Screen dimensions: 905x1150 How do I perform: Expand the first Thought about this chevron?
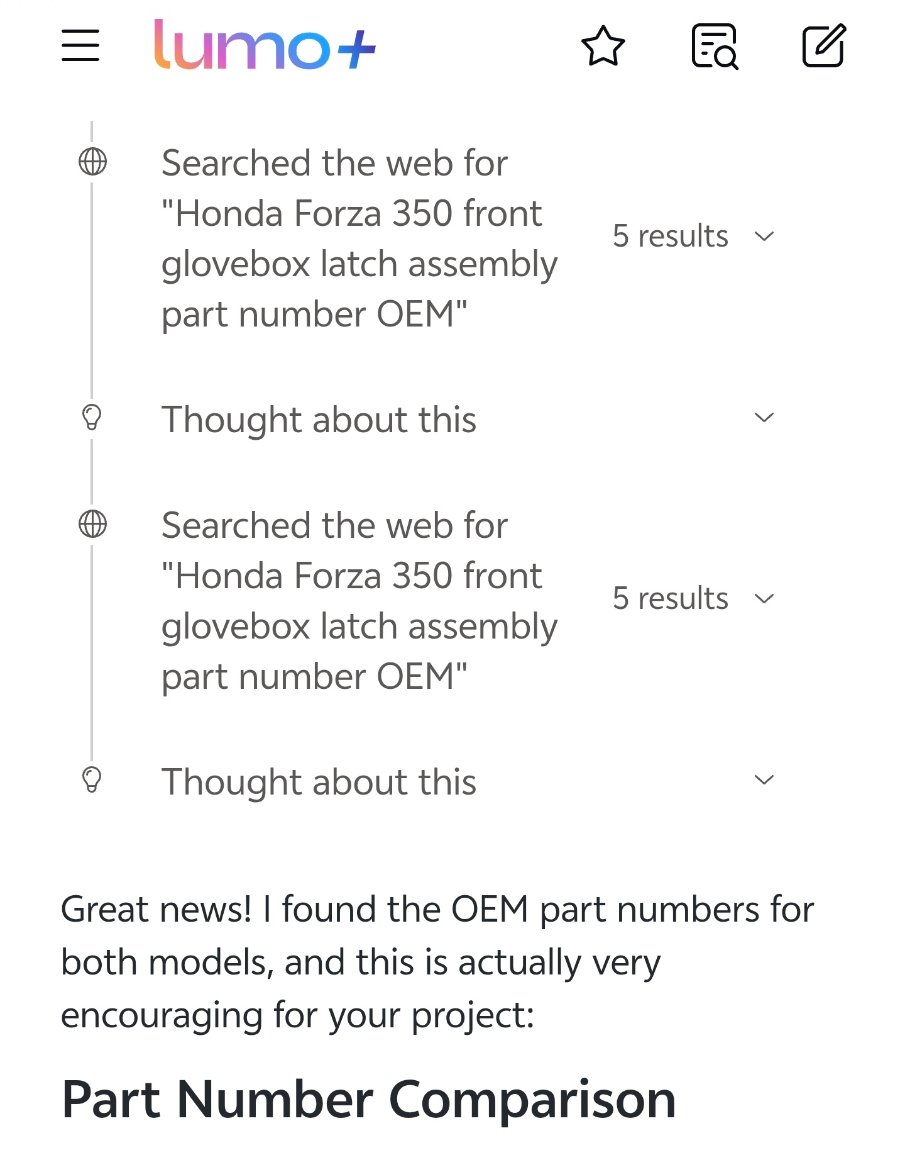tap(764, 418)
